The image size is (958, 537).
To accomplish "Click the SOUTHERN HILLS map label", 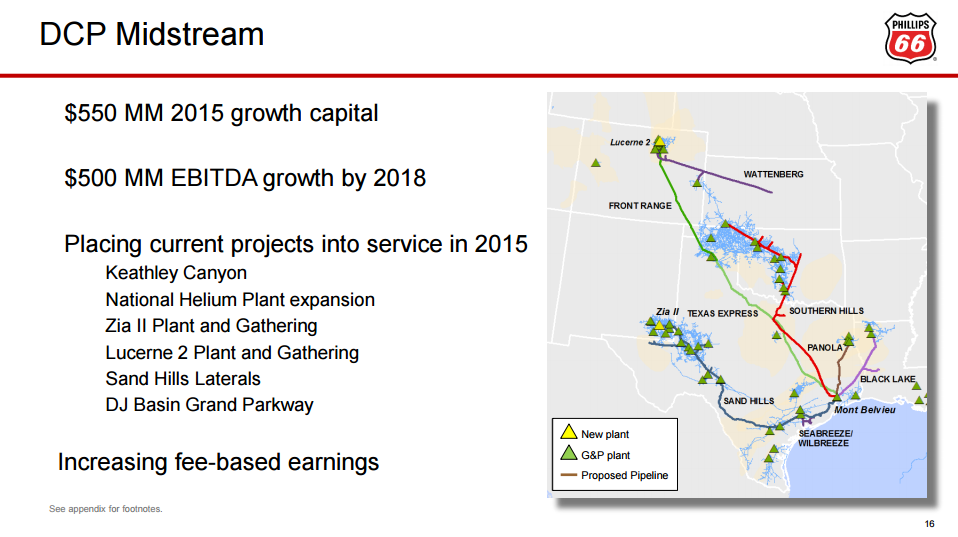I will pos(827,311).
